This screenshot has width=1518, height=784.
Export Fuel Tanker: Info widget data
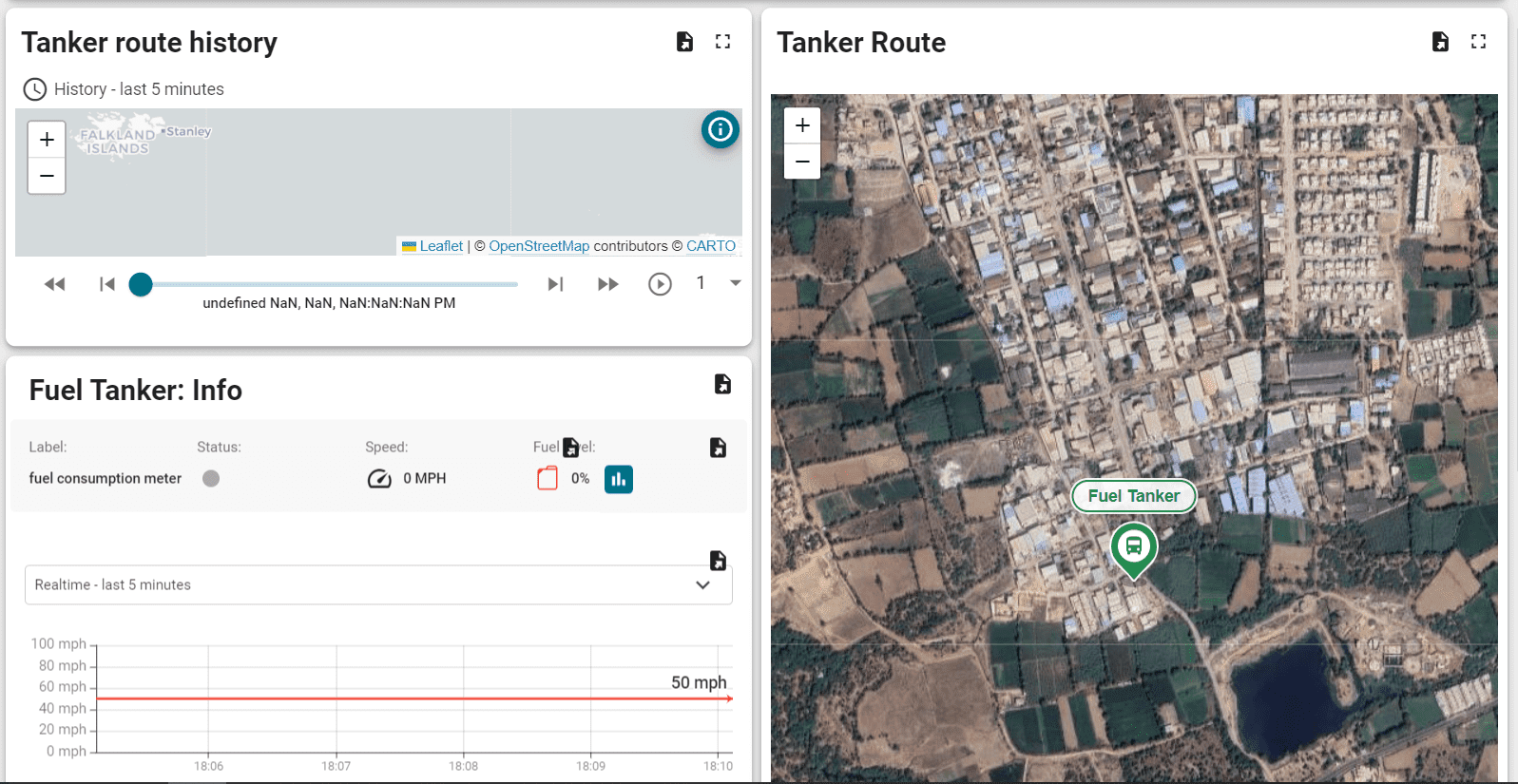click(x=722, y=384)
